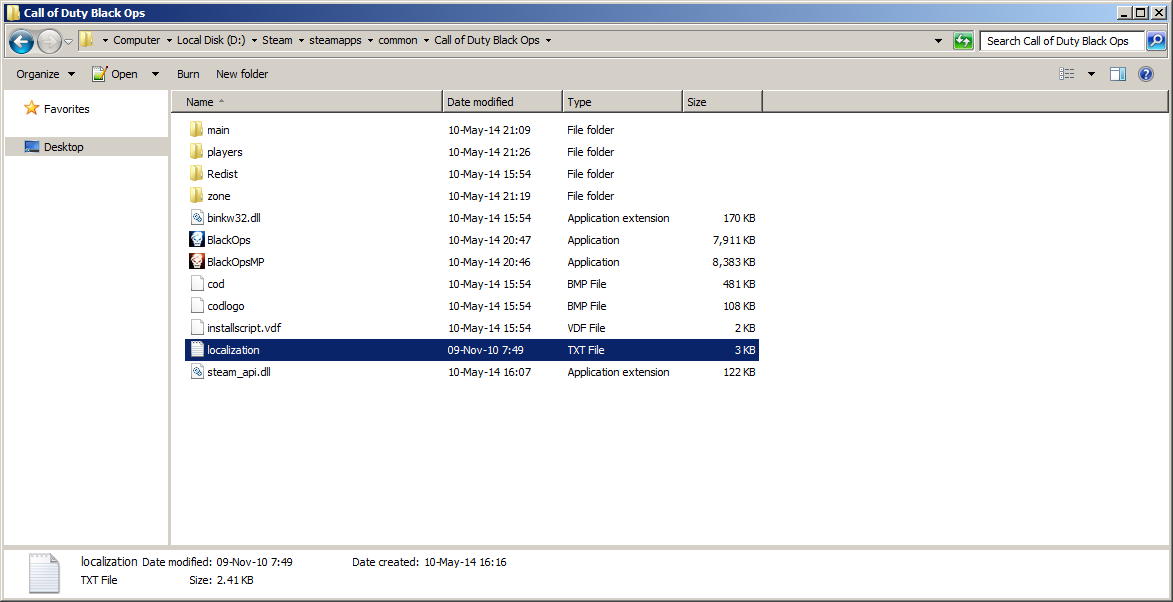
Task: Go to the steamapps breadcrumb folder
Action: coord(336,40)
